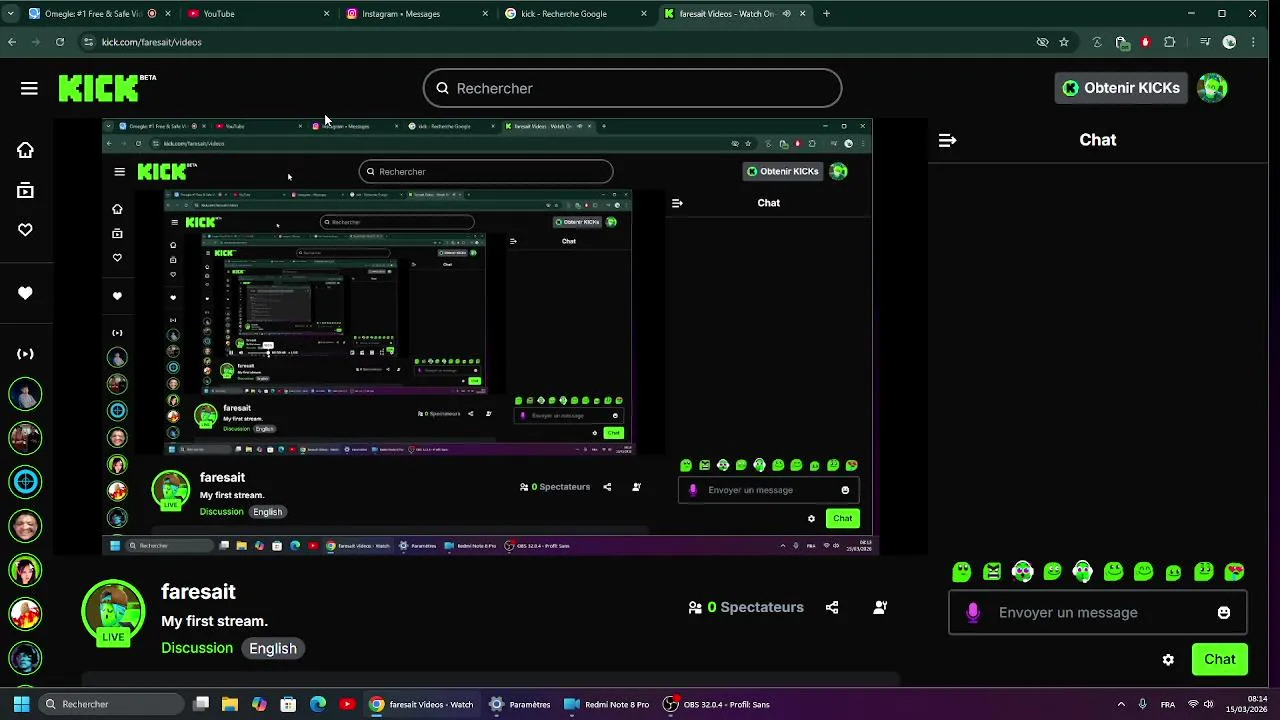Click the Obtenir KICKs button
The height and width of the screenshot is (720, 1280).
tap(1120, 88)
